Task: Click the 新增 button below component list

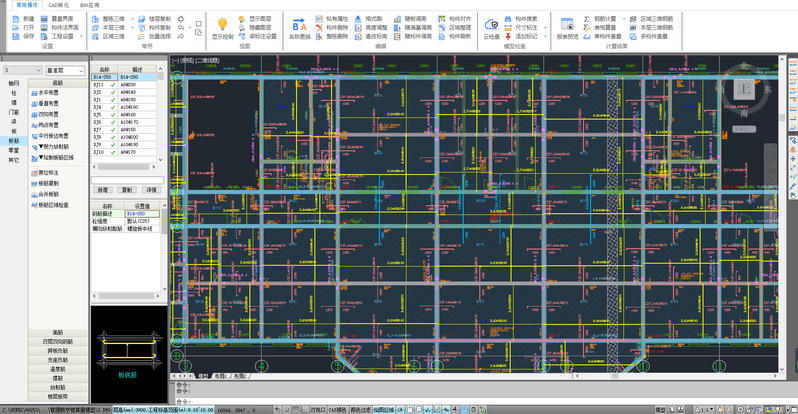Action: tap(102, 188)
